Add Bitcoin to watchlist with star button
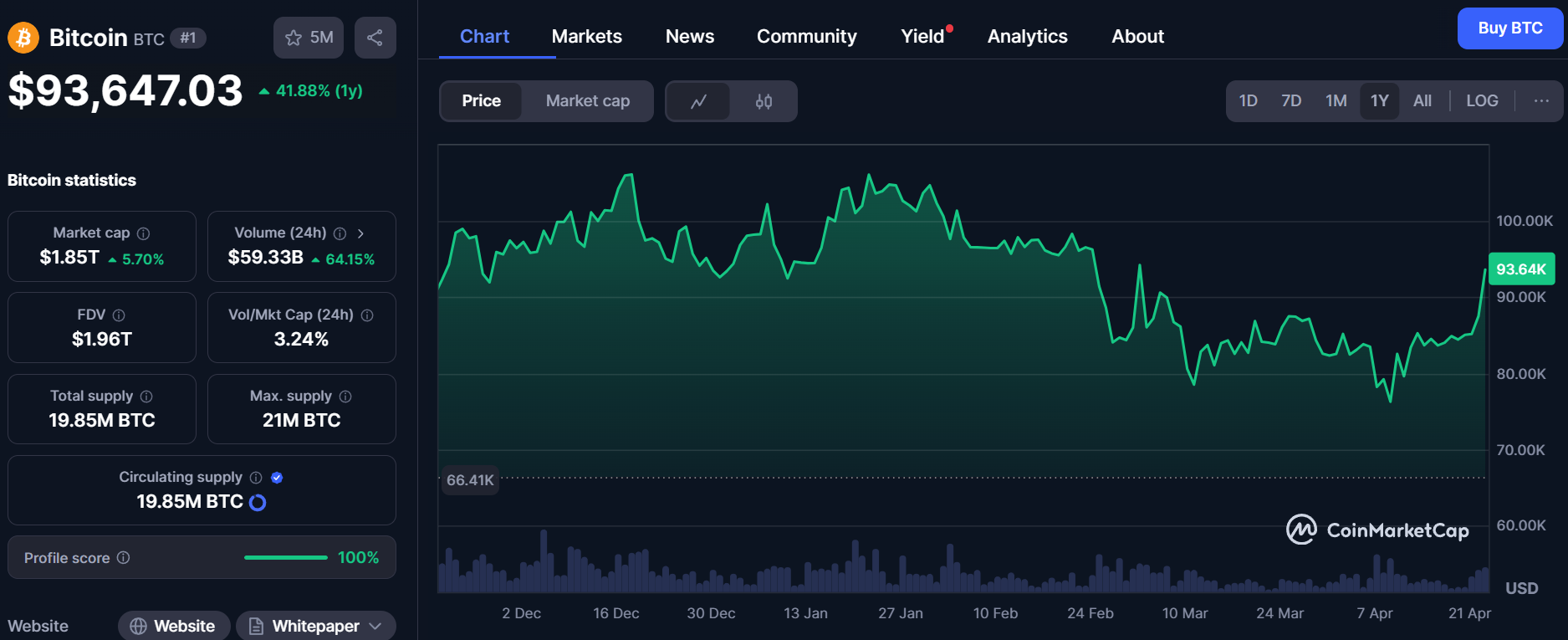The image size is (1568, 640). [308, 38]
